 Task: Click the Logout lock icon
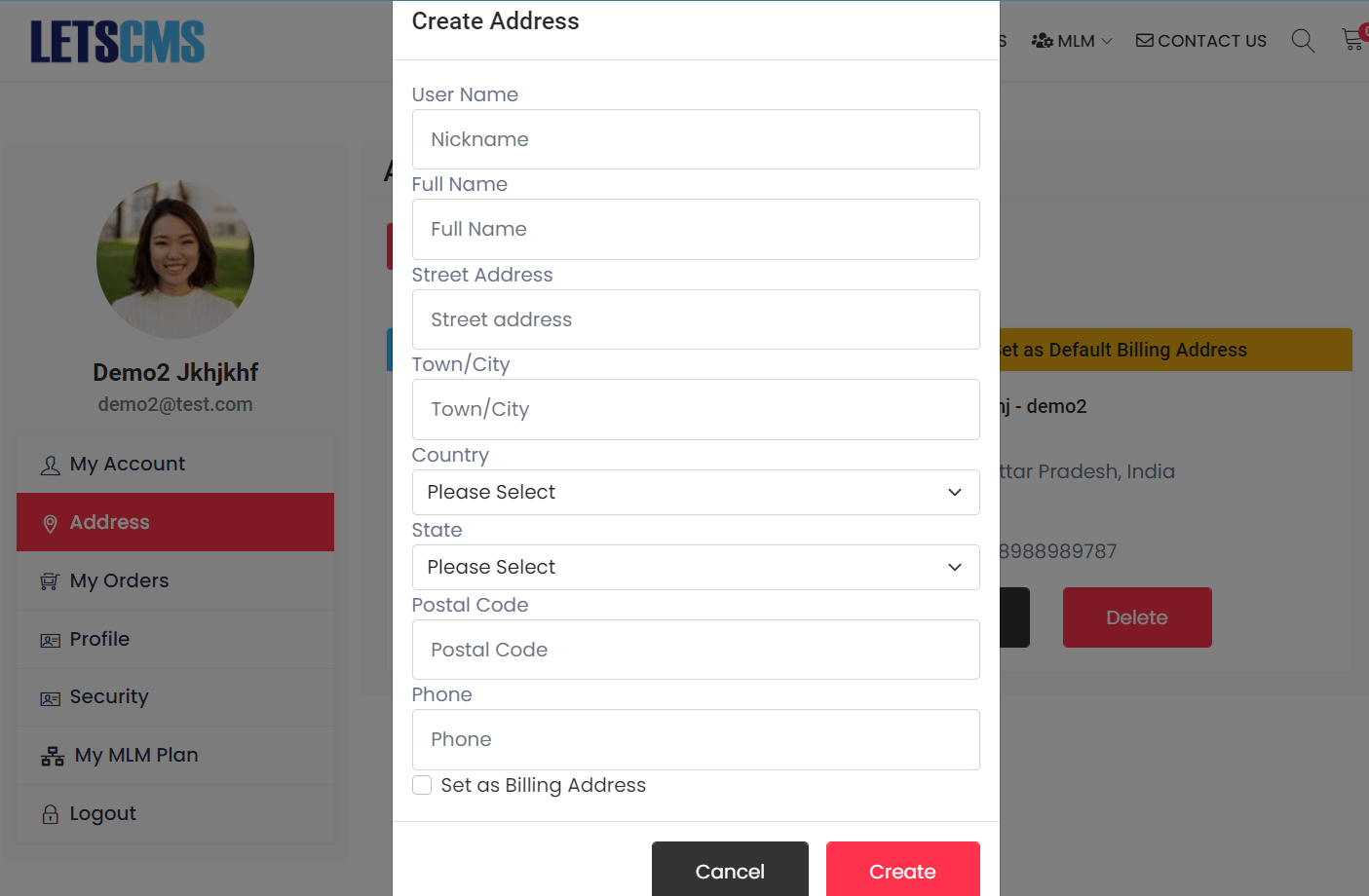pyautogui.click(x=51, y=814)
